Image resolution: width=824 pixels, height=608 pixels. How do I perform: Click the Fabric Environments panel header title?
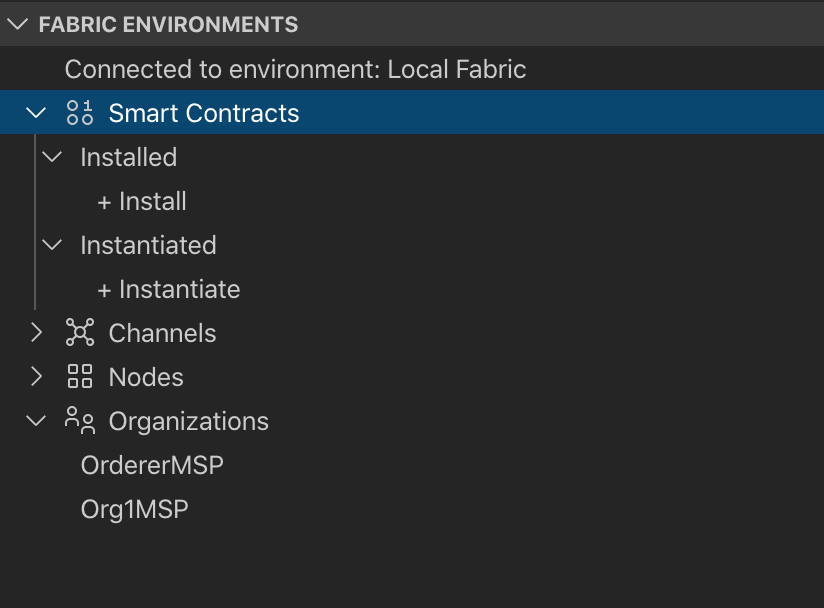pyautogui.click(x=168, y=25)
